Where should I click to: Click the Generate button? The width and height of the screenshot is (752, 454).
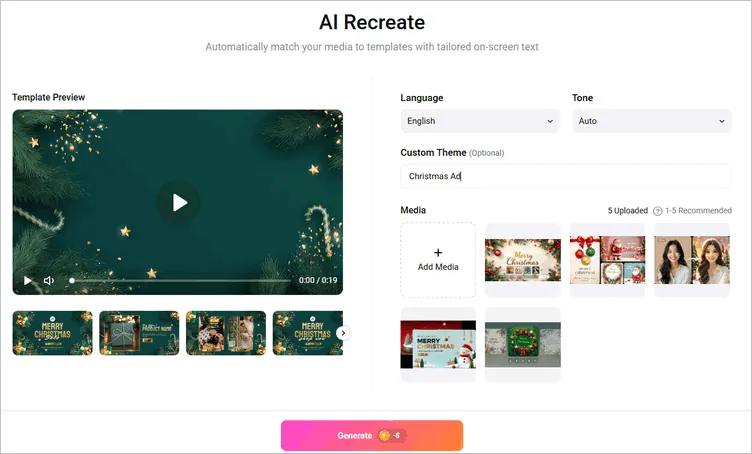(x=372, y=435)
